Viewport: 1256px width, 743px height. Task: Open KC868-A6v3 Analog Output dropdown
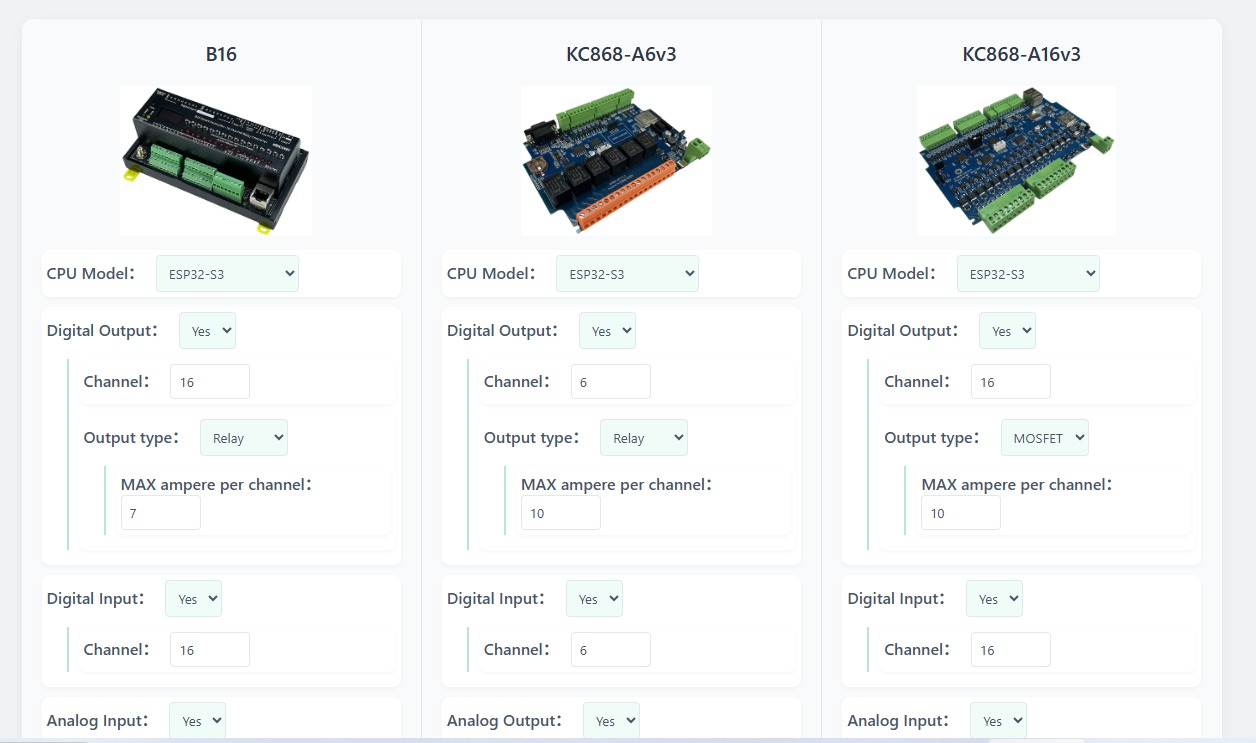[611, 721]
